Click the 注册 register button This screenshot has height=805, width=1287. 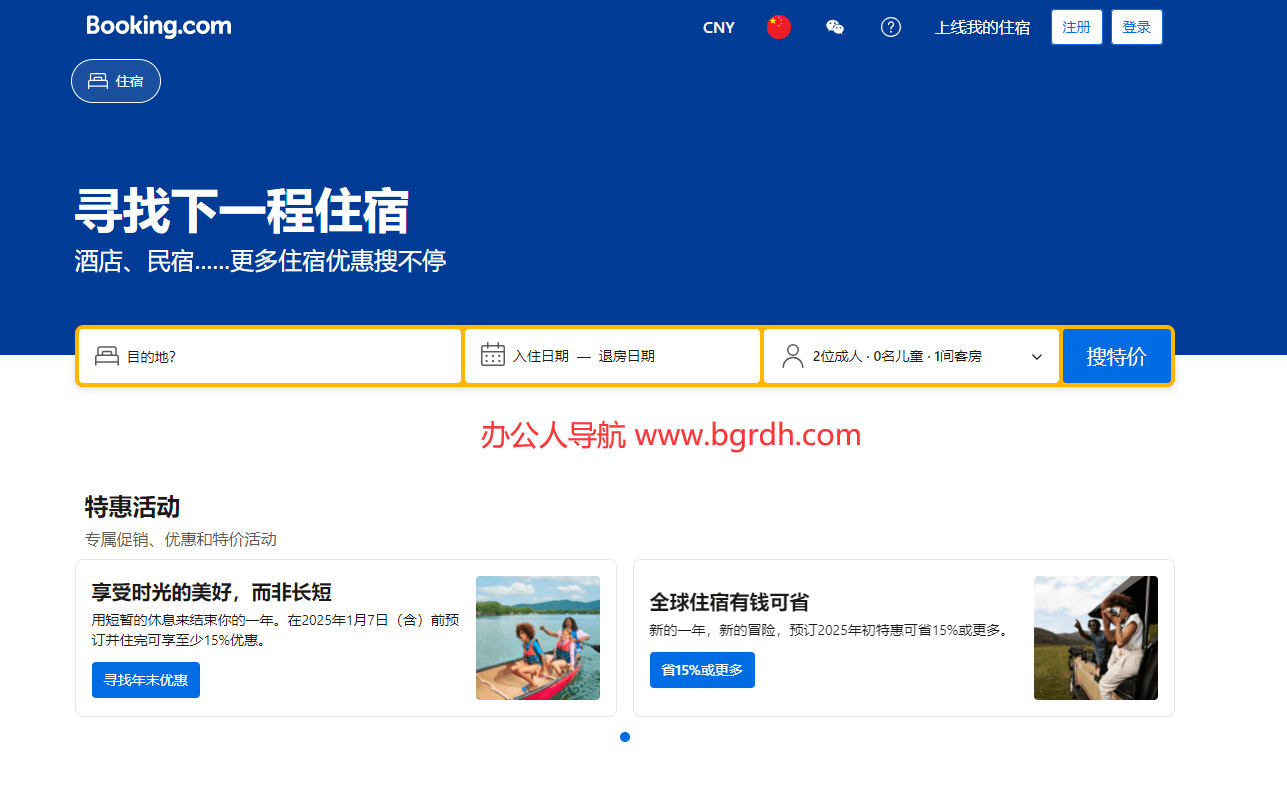[1076, 28]
